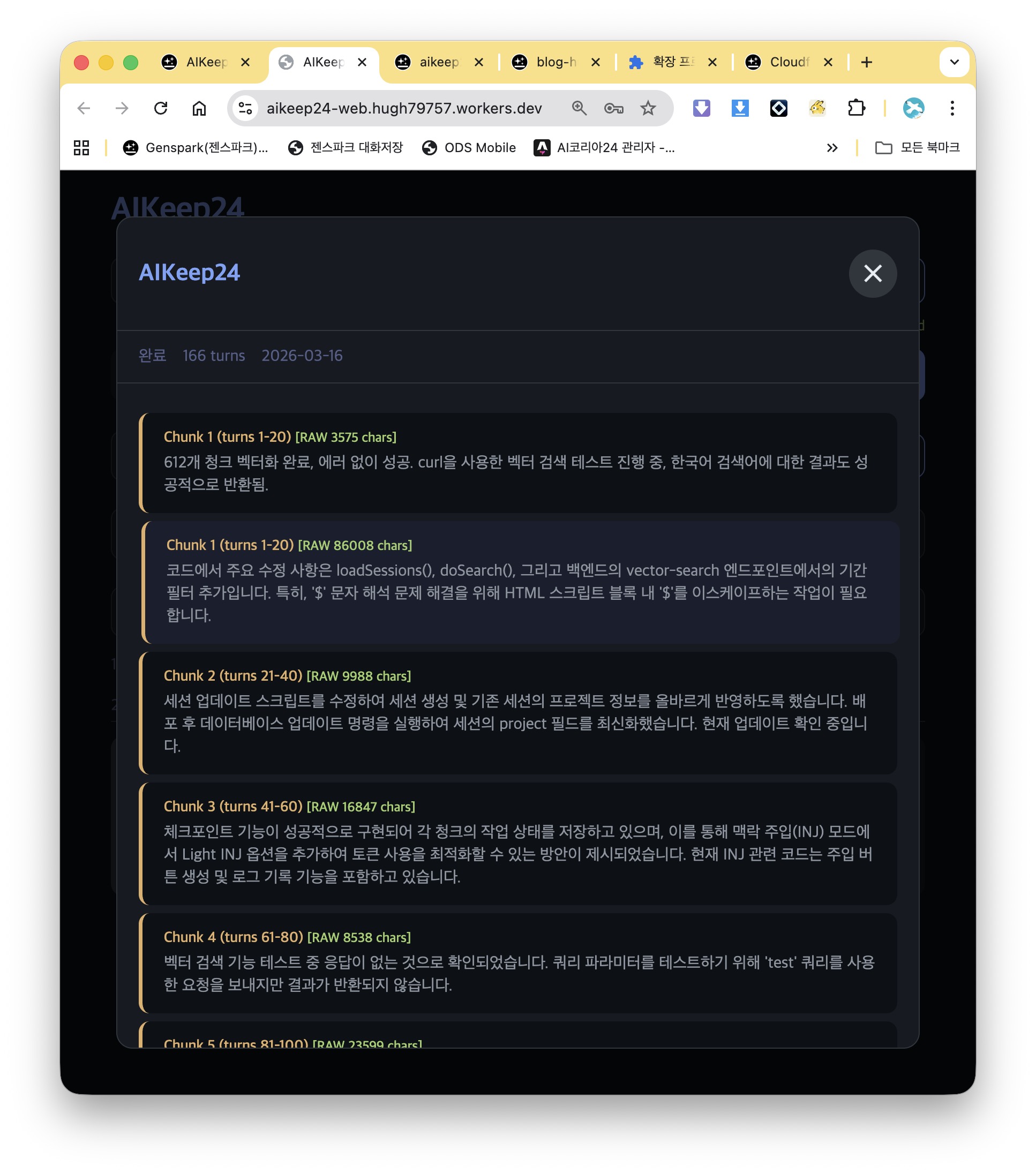Select Chunk 1 card with RAW 86008 chars
1036x1174 pixels.
coord(520,582)
